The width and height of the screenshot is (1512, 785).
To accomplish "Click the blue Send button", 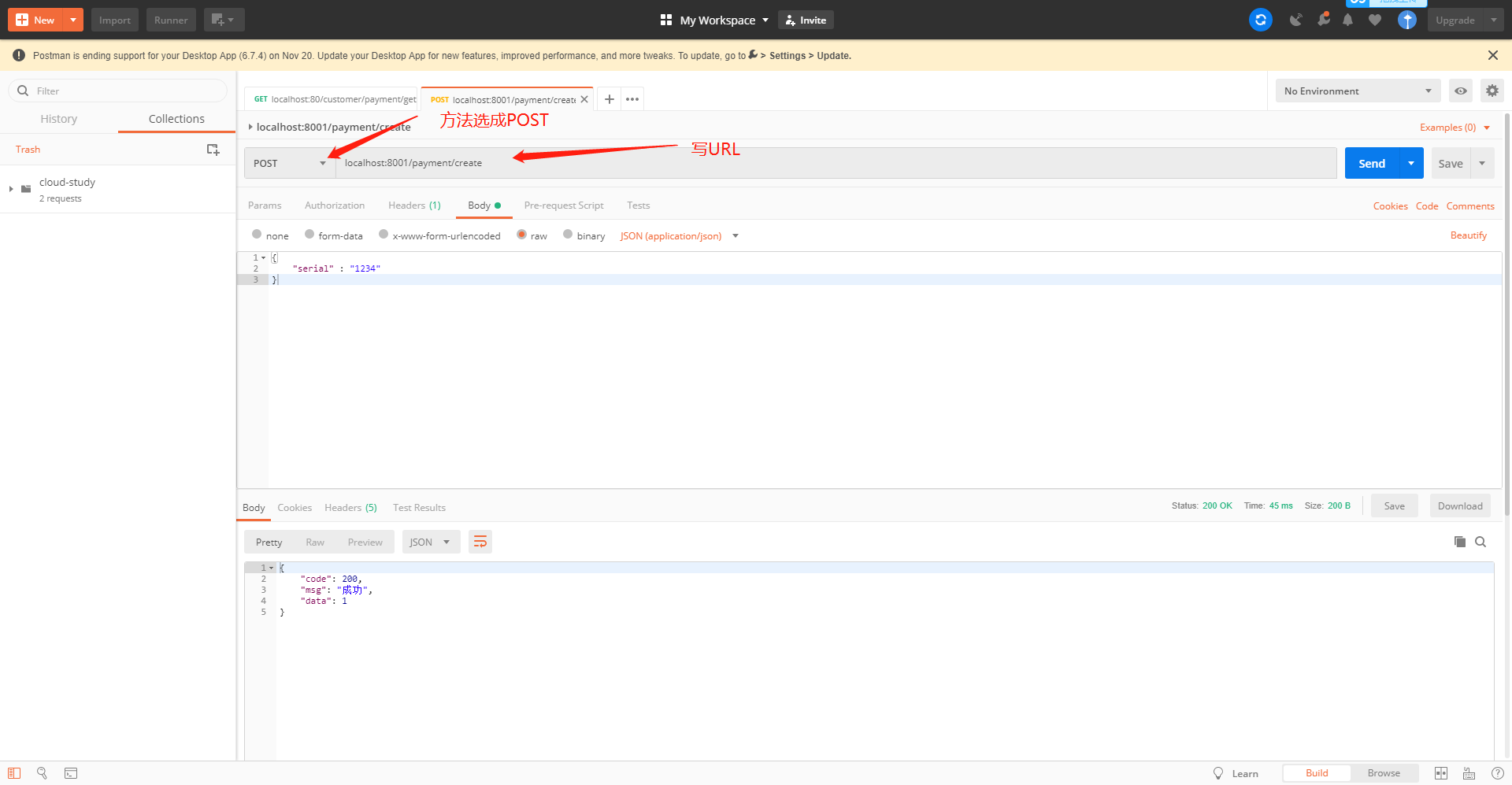I will click(1372, 163).
